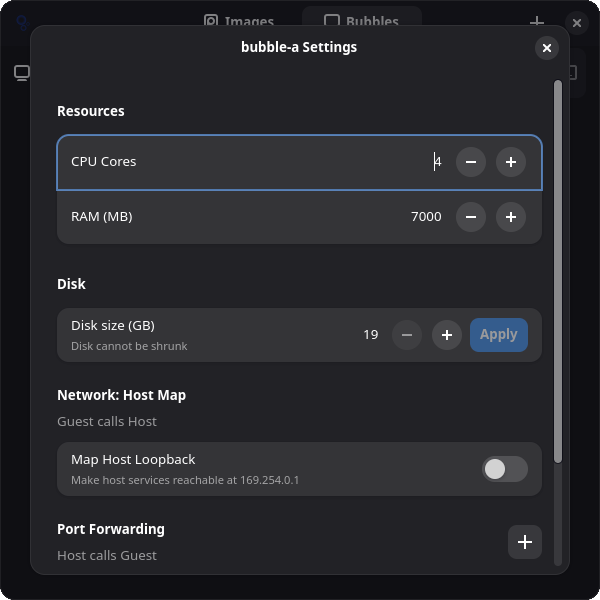Decrease CPU Cores with minus button
600x600 pixels.
click(471, 162)
